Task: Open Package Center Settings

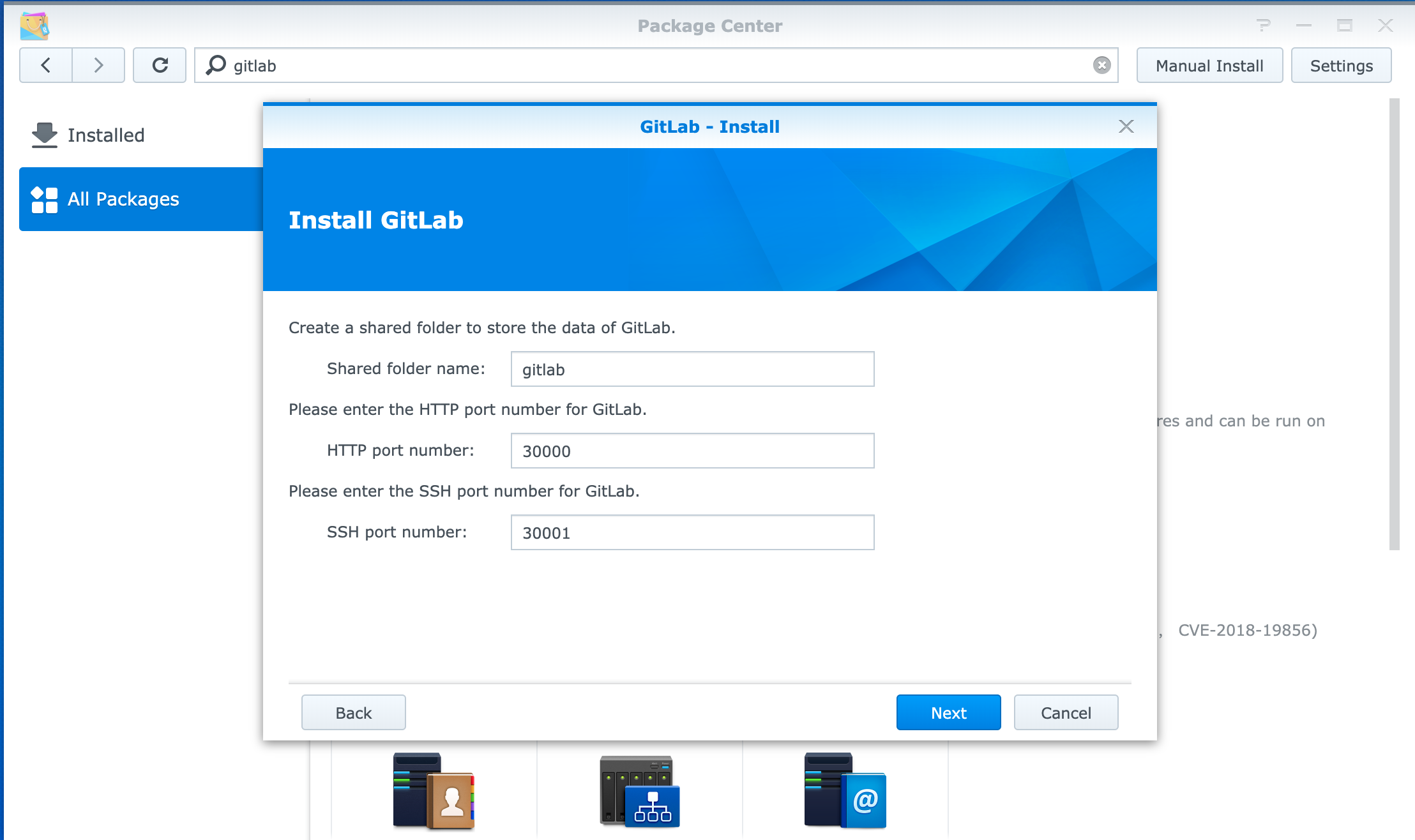Action: click(x=1341, y=65)
